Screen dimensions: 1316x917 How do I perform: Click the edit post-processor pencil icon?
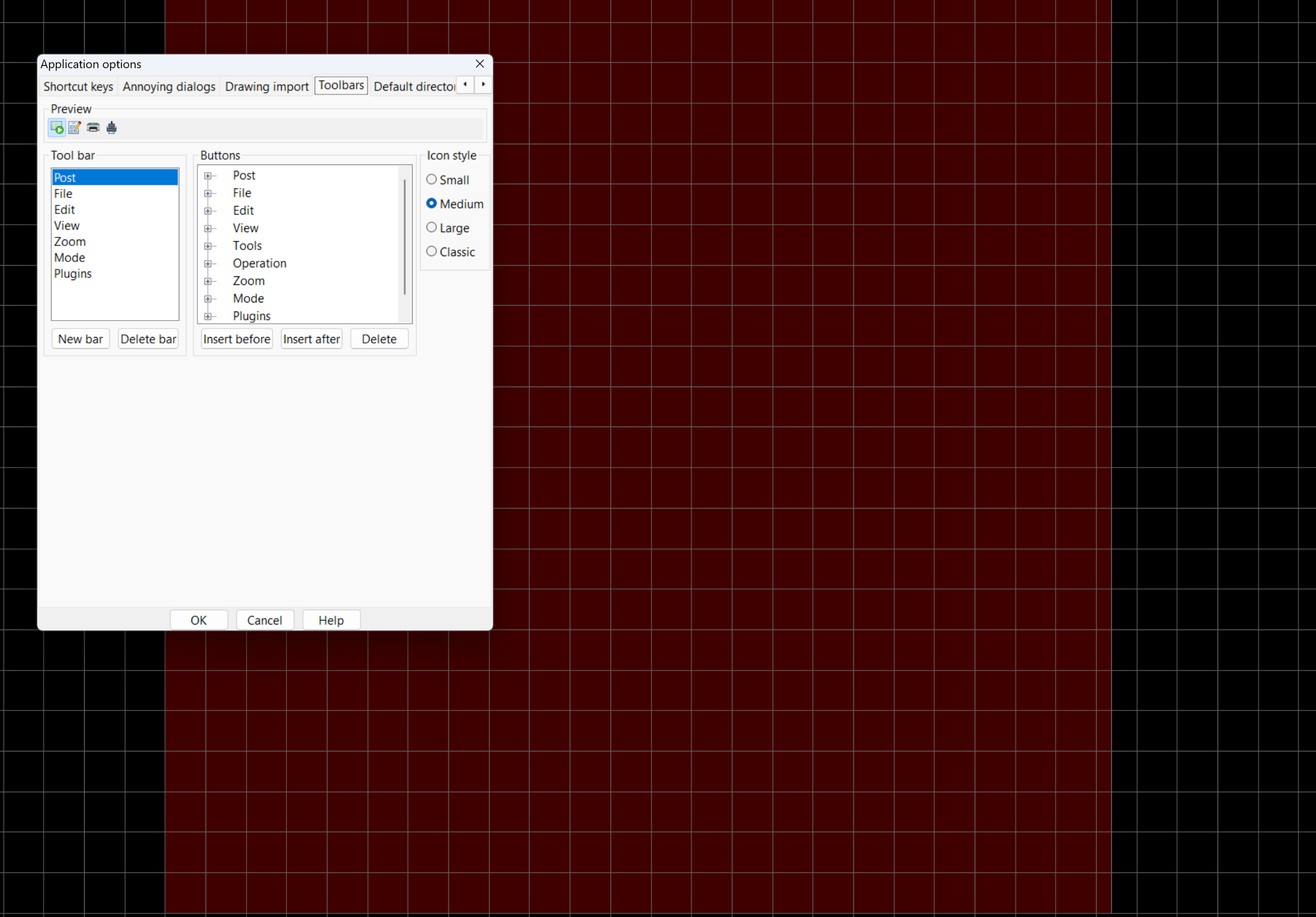pyautogui.click(x=75, y=127)
